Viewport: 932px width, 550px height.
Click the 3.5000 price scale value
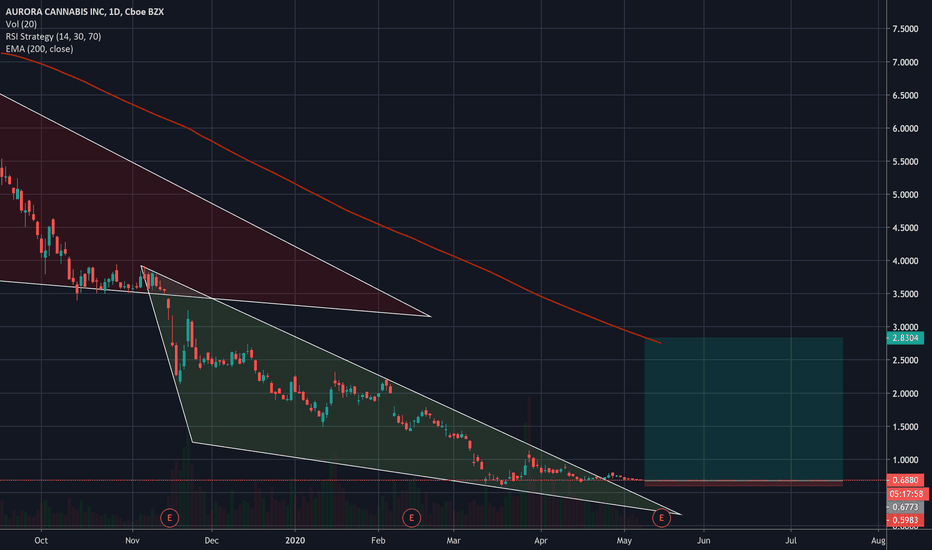tap(905, 294)
